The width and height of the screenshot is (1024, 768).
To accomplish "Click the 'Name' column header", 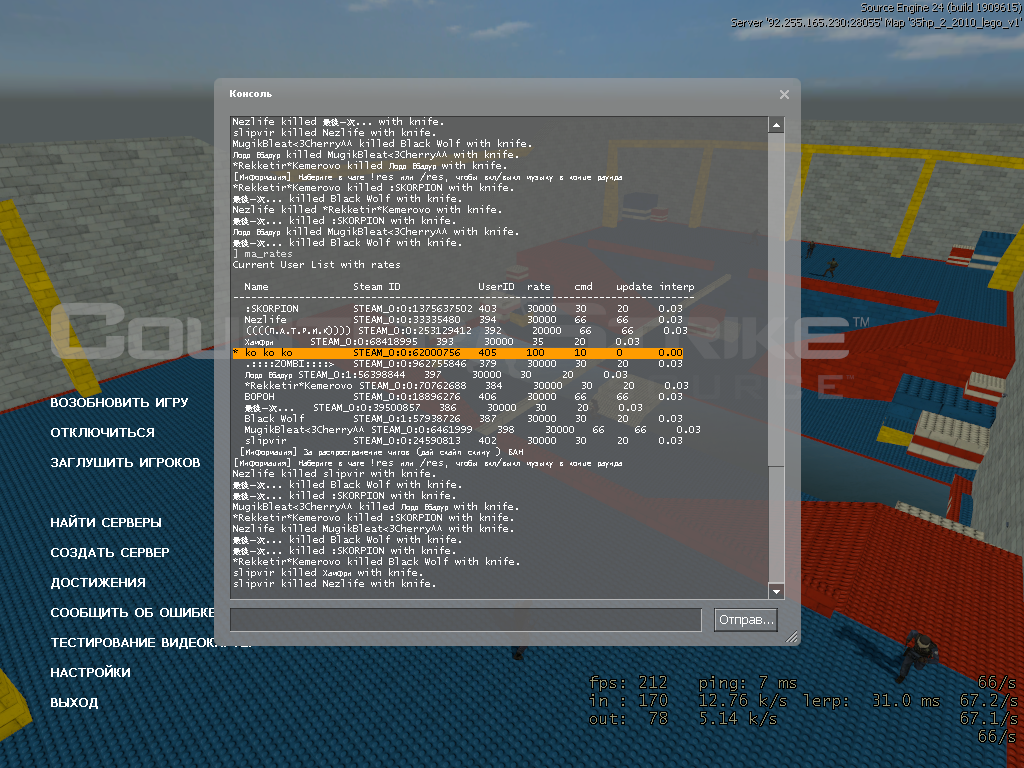I will click(x=256, y=287).
